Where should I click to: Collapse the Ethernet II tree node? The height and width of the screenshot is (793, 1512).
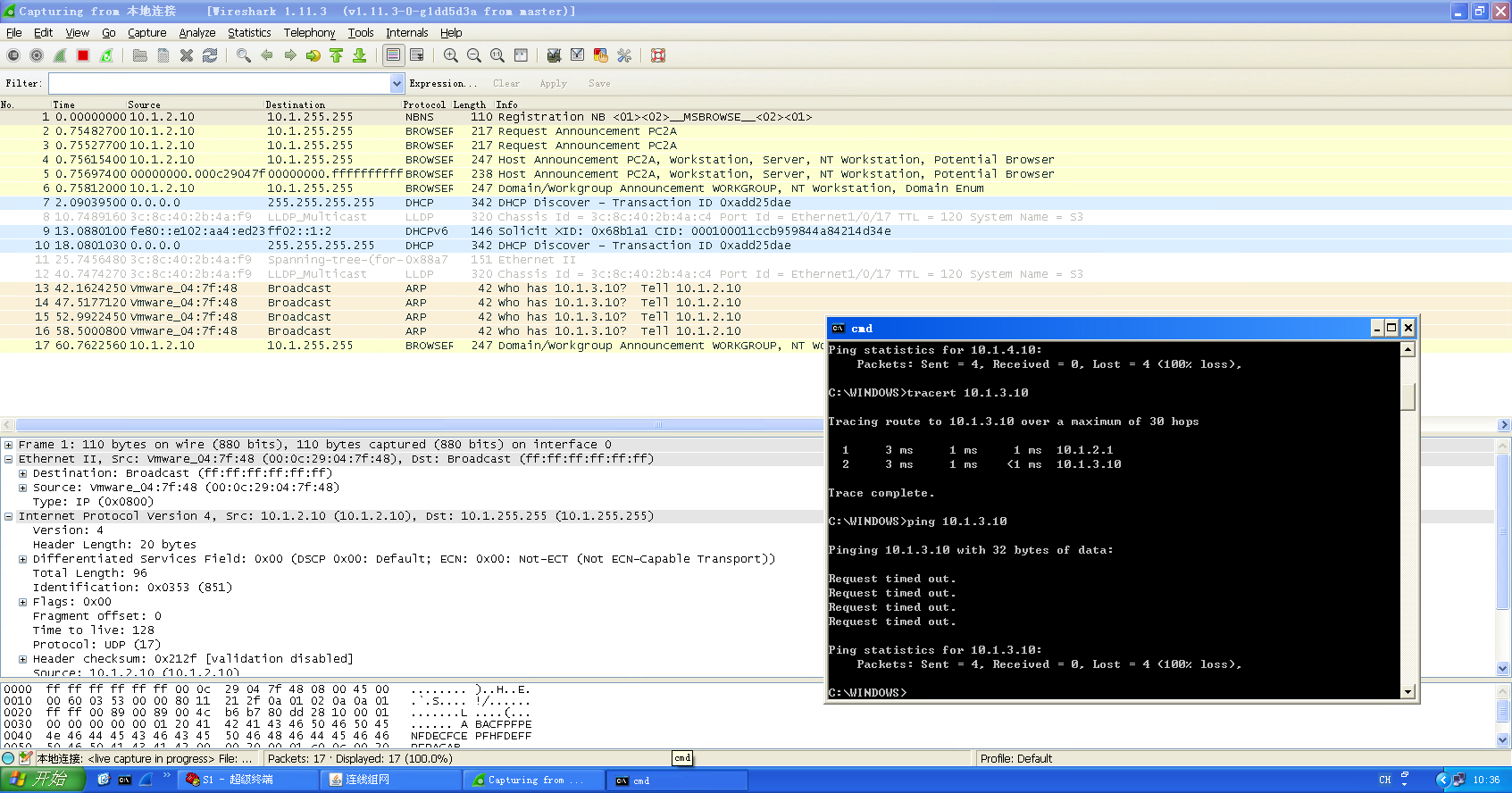pyautogui.click(x=9, y=459)
